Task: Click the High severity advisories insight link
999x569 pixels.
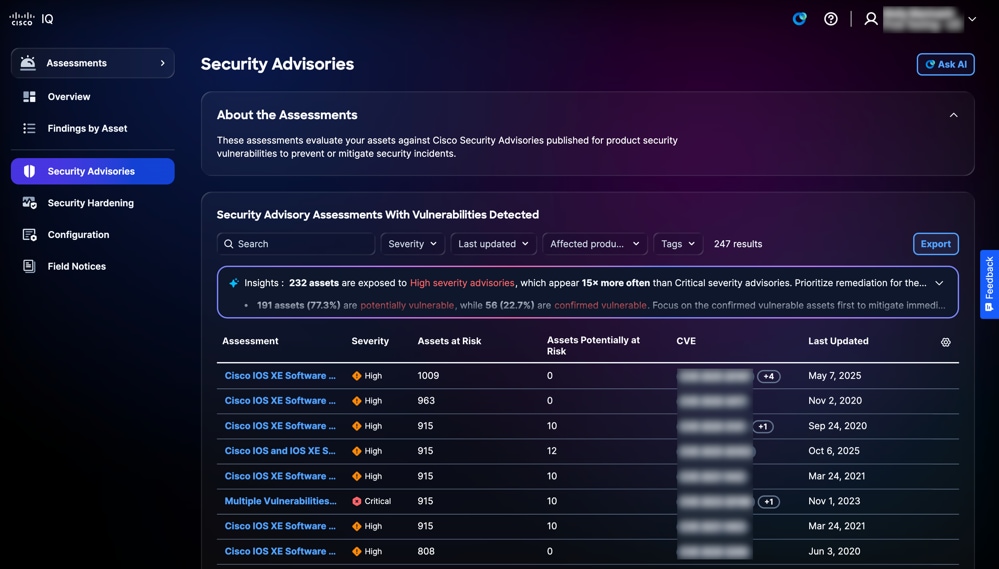Action: pyautogui.click(x=462, y=283)
